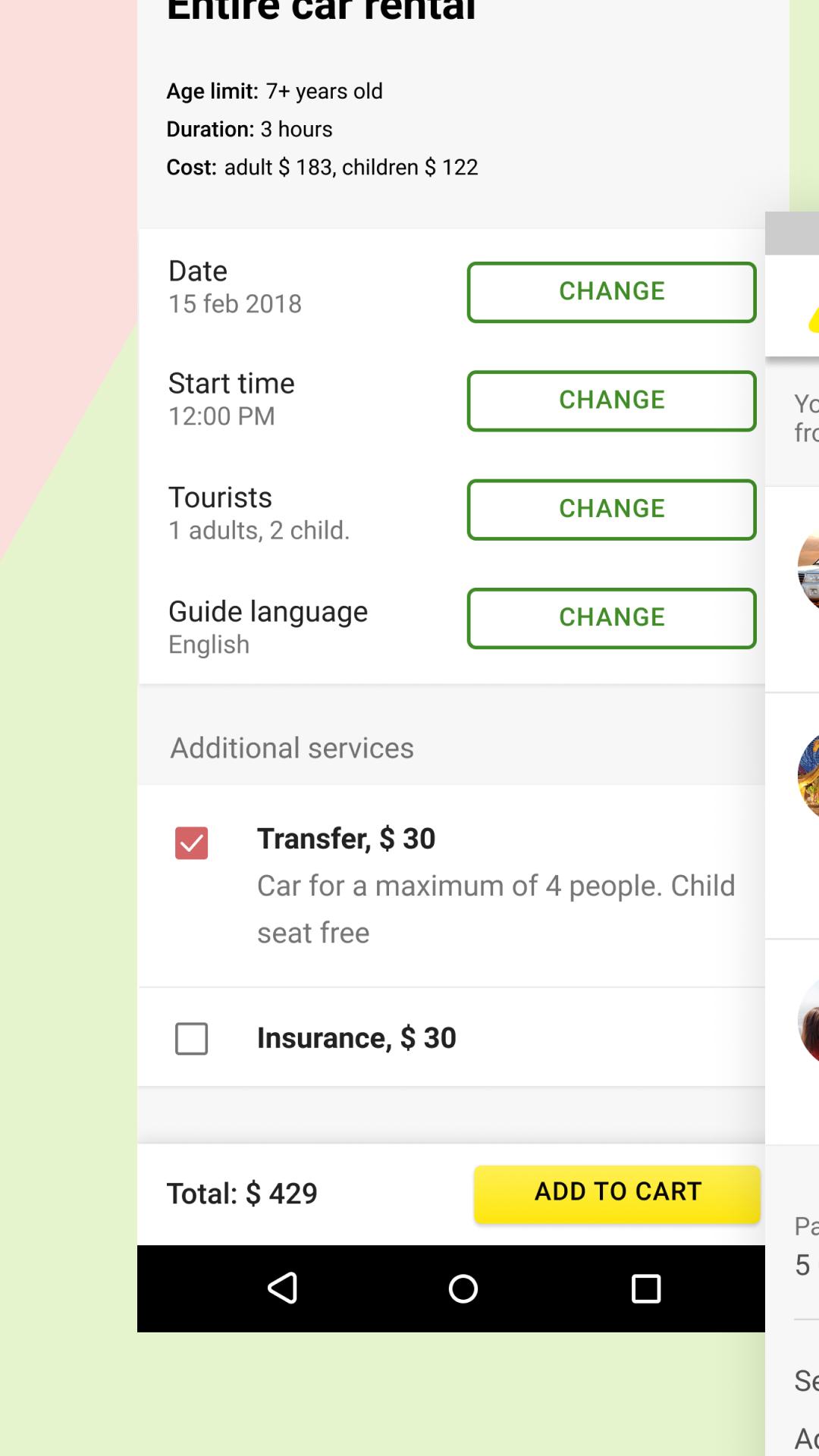Tap the Android home circle icon

tap(463, 1288)
